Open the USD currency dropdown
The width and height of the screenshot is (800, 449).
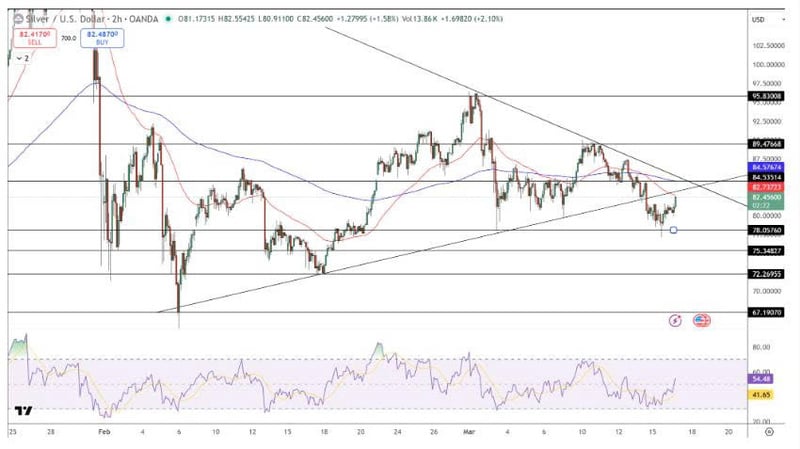763,19
